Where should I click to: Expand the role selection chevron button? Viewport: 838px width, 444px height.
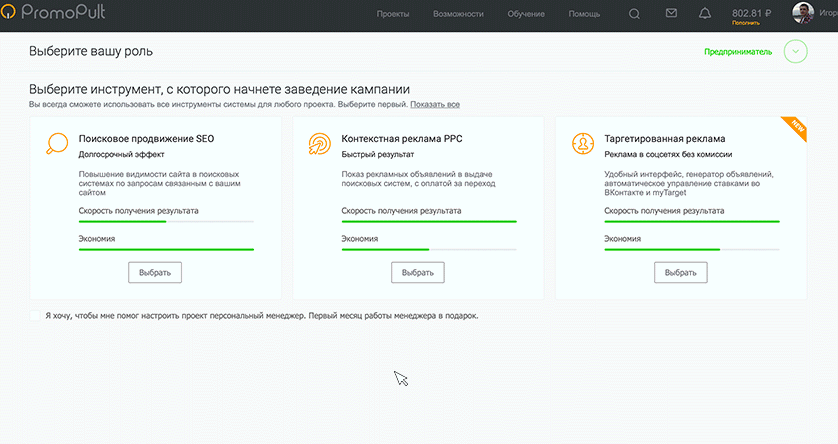click(795, 52)
